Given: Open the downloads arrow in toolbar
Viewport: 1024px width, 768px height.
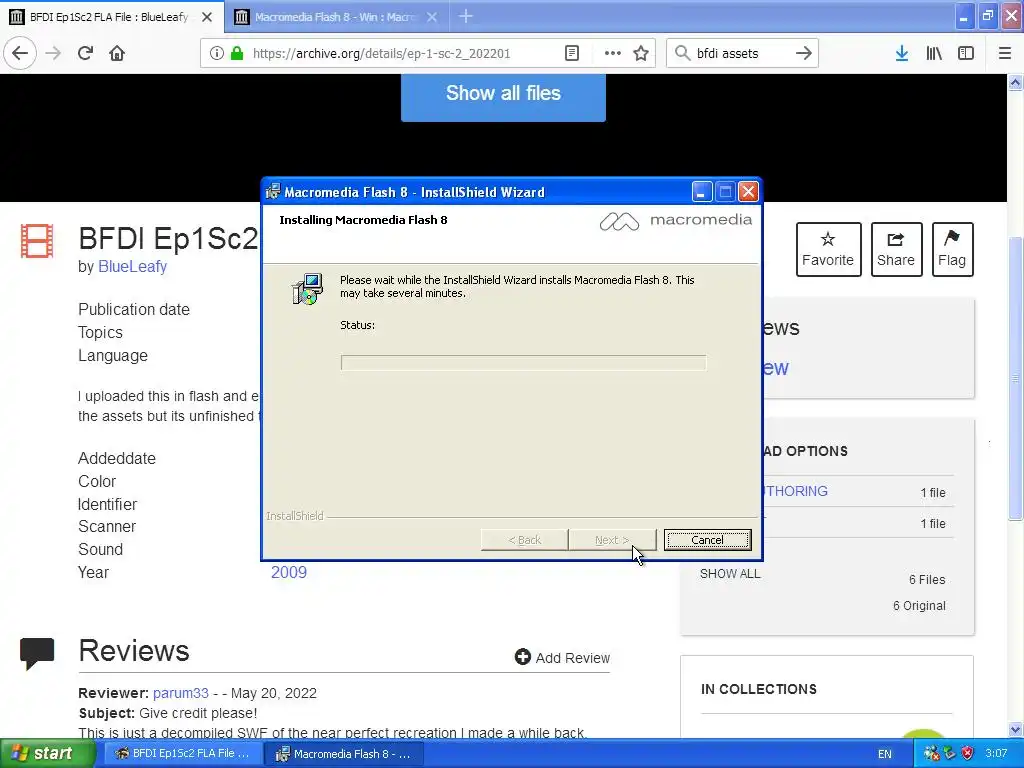Looking at the screenshot, I should [x=901, y=53].
